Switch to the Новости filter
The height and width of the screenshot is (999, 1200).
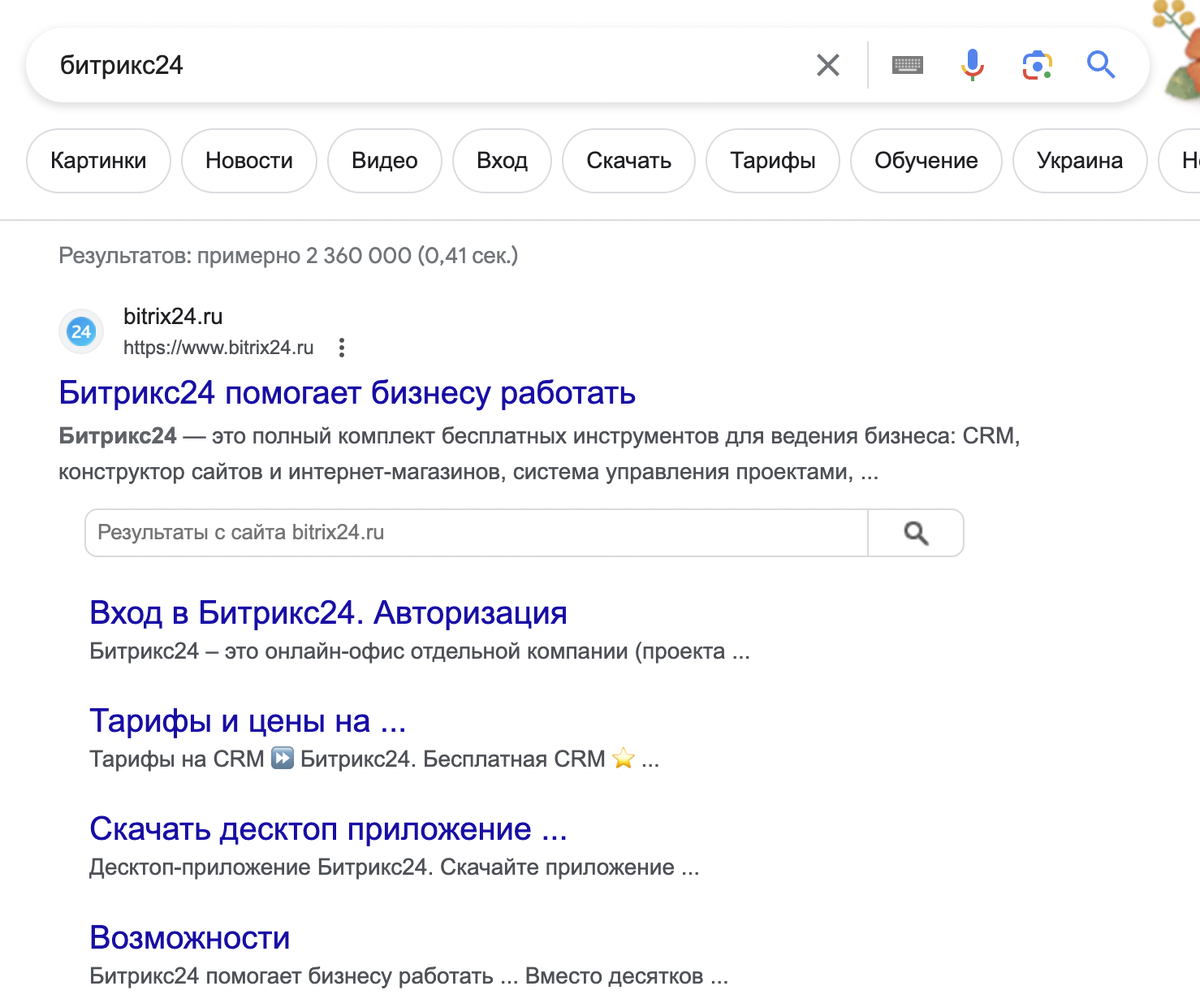click(249, 160)
